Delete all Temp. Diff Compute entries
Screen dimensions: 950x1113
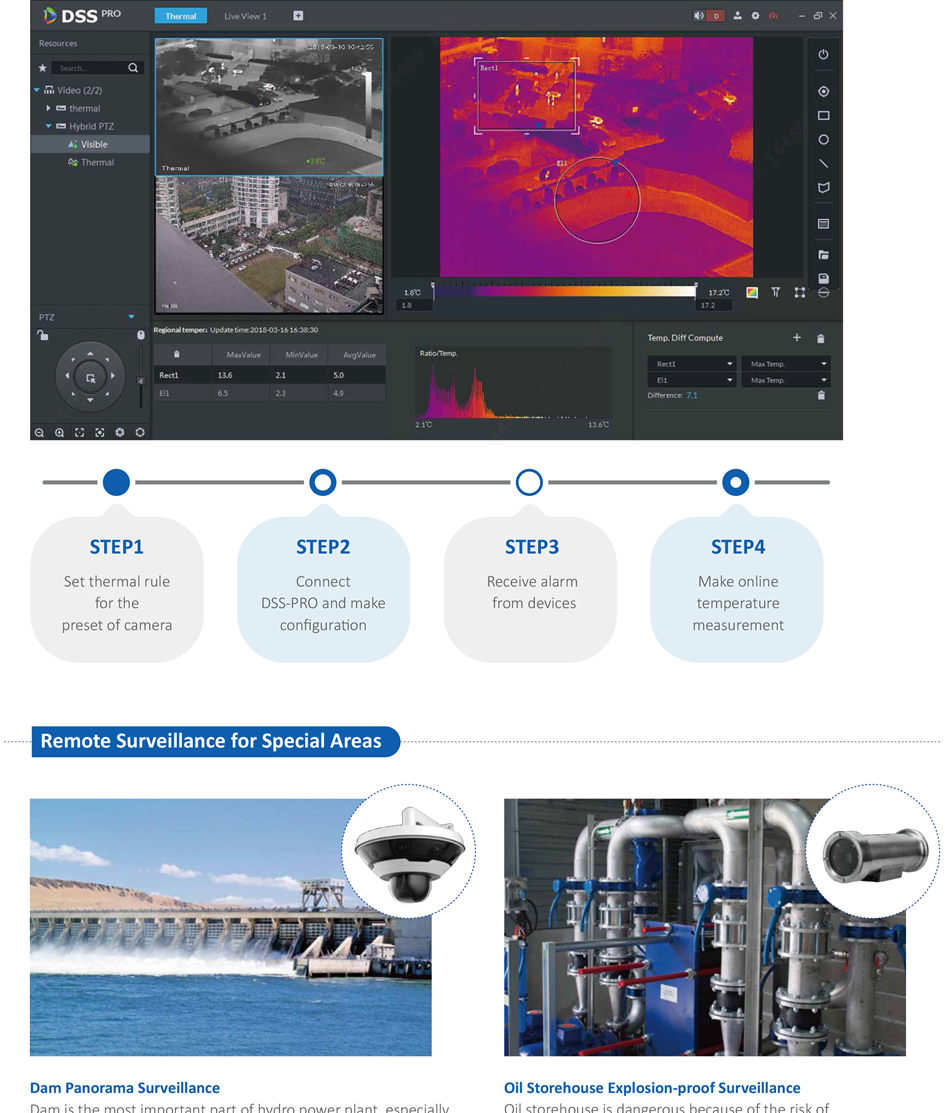click(821, 339)
